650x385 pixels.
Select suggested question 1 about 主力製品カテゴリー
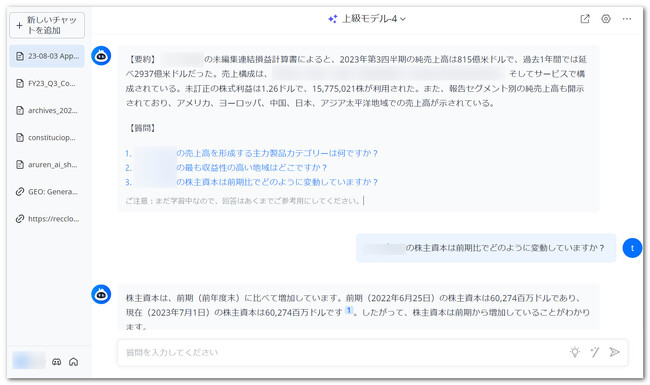pyautogui.click(x=252, y=153)
